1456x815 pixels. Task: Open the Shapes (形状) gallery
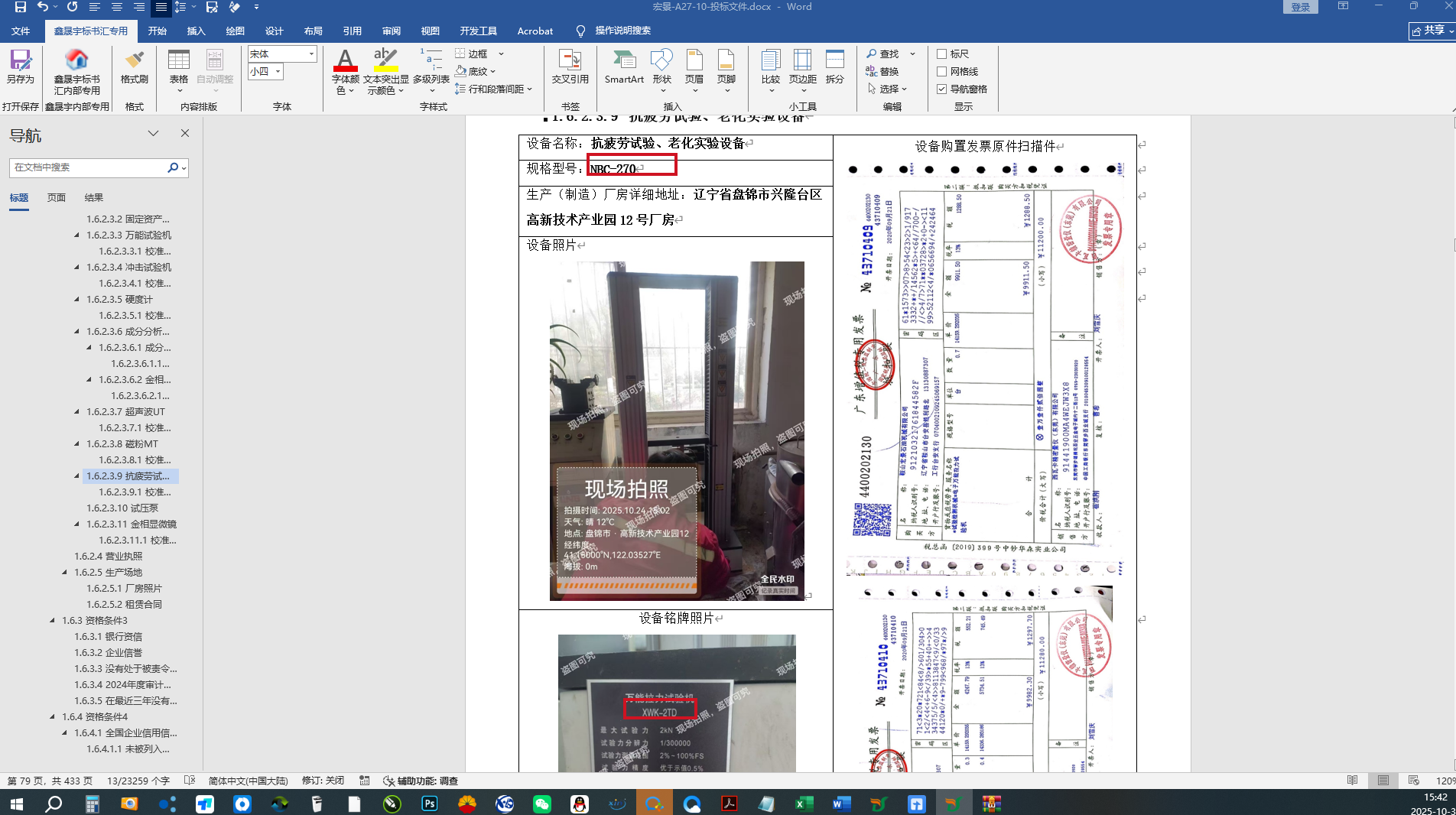(x=662, y=70)
